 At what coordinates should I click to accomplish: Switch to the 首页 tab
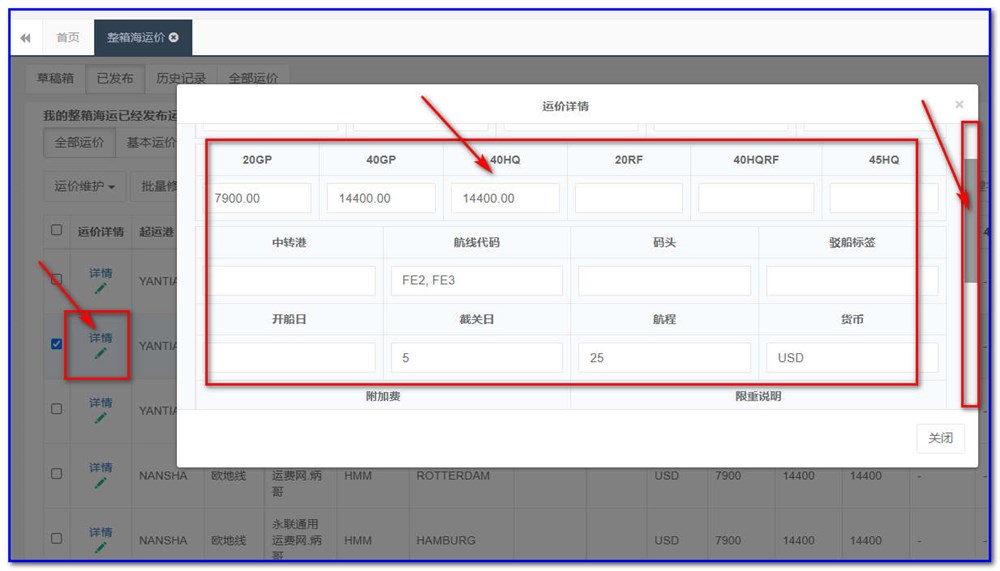(68, 38)
